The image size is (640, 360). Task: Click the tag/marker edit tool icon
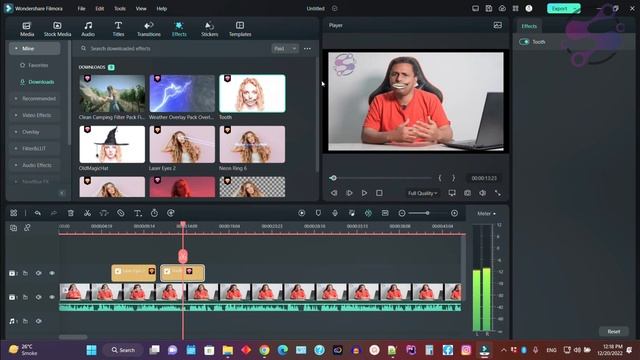click(120, 213)
